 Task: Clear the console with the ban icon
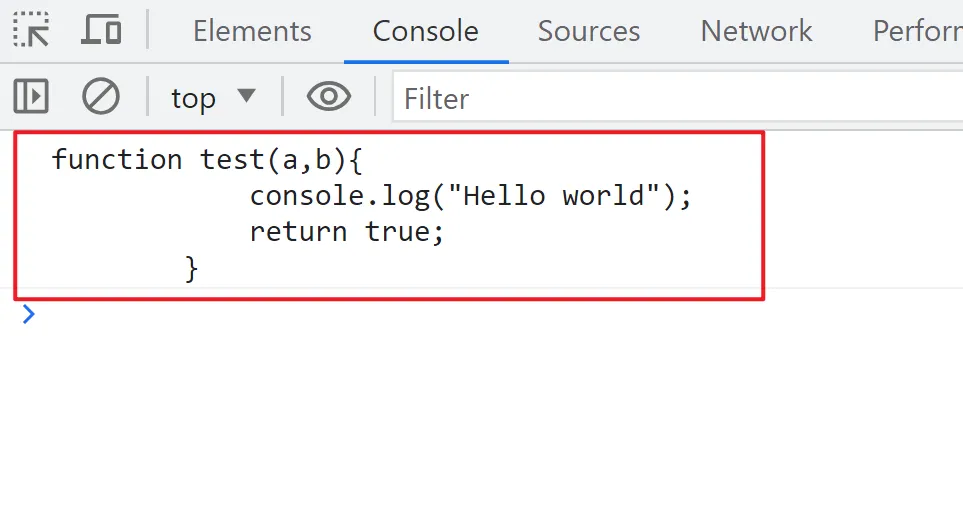coord(100,97)
